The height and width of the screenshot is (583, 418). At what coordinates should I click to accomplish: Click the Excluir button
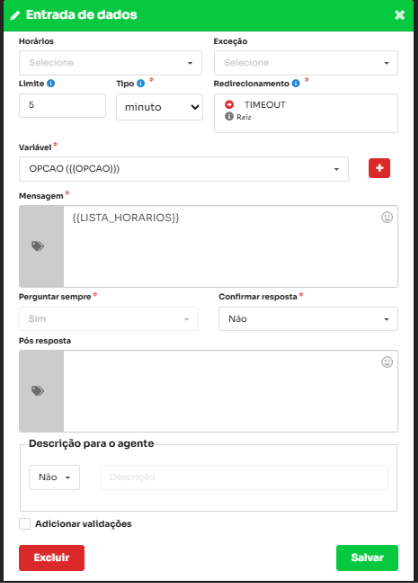pyautogui.click(x=52, y=558)
